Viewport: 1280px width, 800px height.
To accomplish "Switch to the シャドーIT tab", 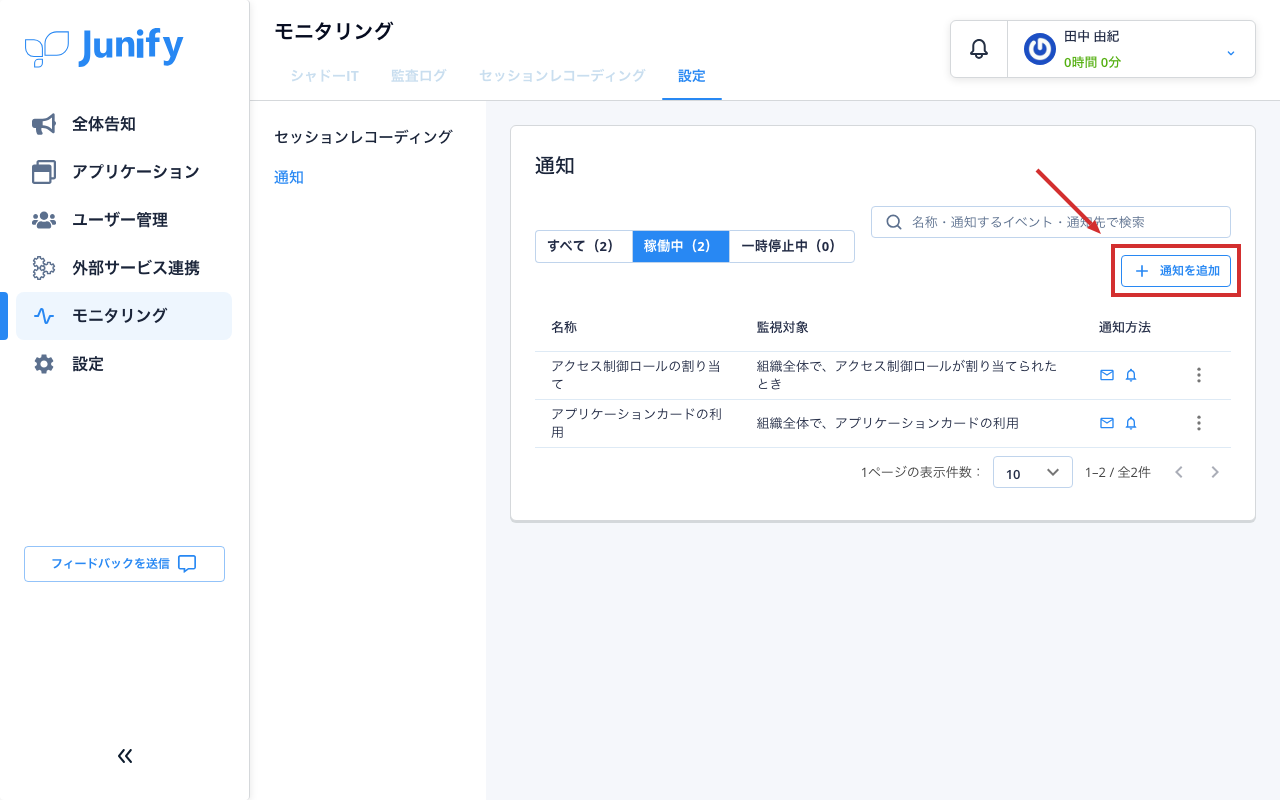I will coord(325,76).
